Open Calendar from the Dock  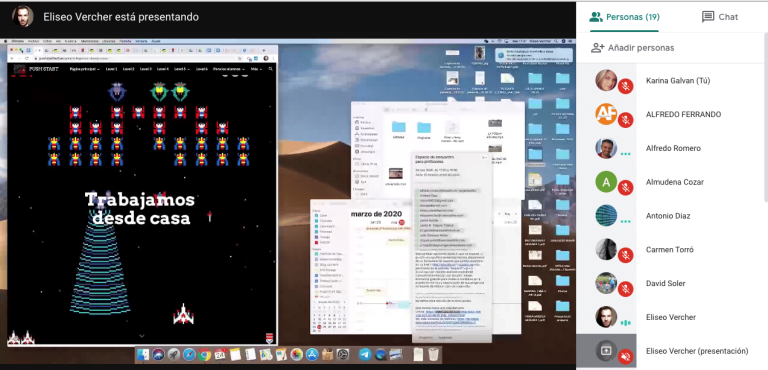click(220, 354)
